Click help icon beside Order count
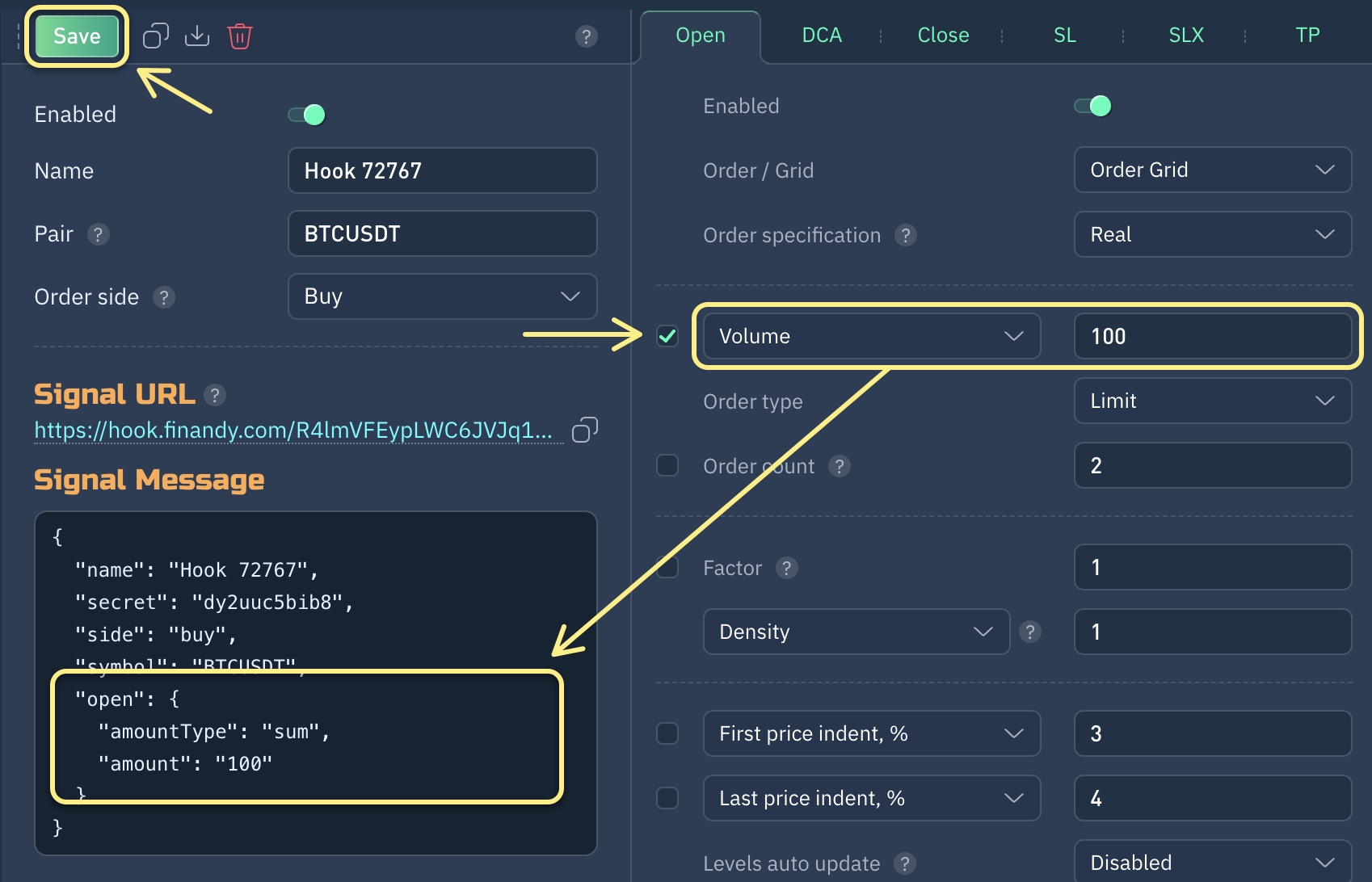 pyautogui.click(x=840, y=466)
